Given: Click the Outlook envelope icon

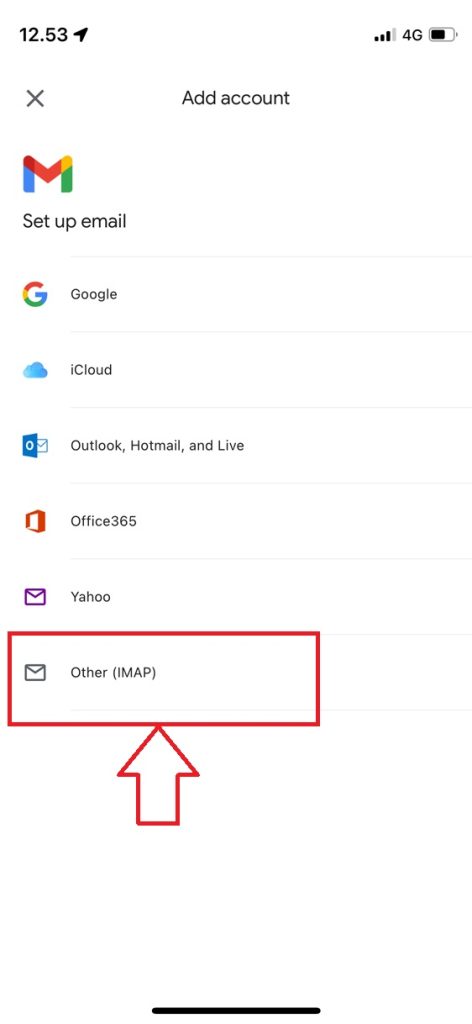Looking at the screenshot, I should tap(35, 445).
